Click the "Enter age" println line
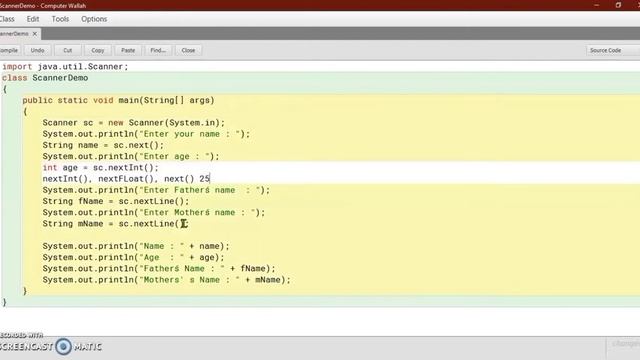This screenshot has height=360, width=640. pyautogui.click(x=131, y=156)
